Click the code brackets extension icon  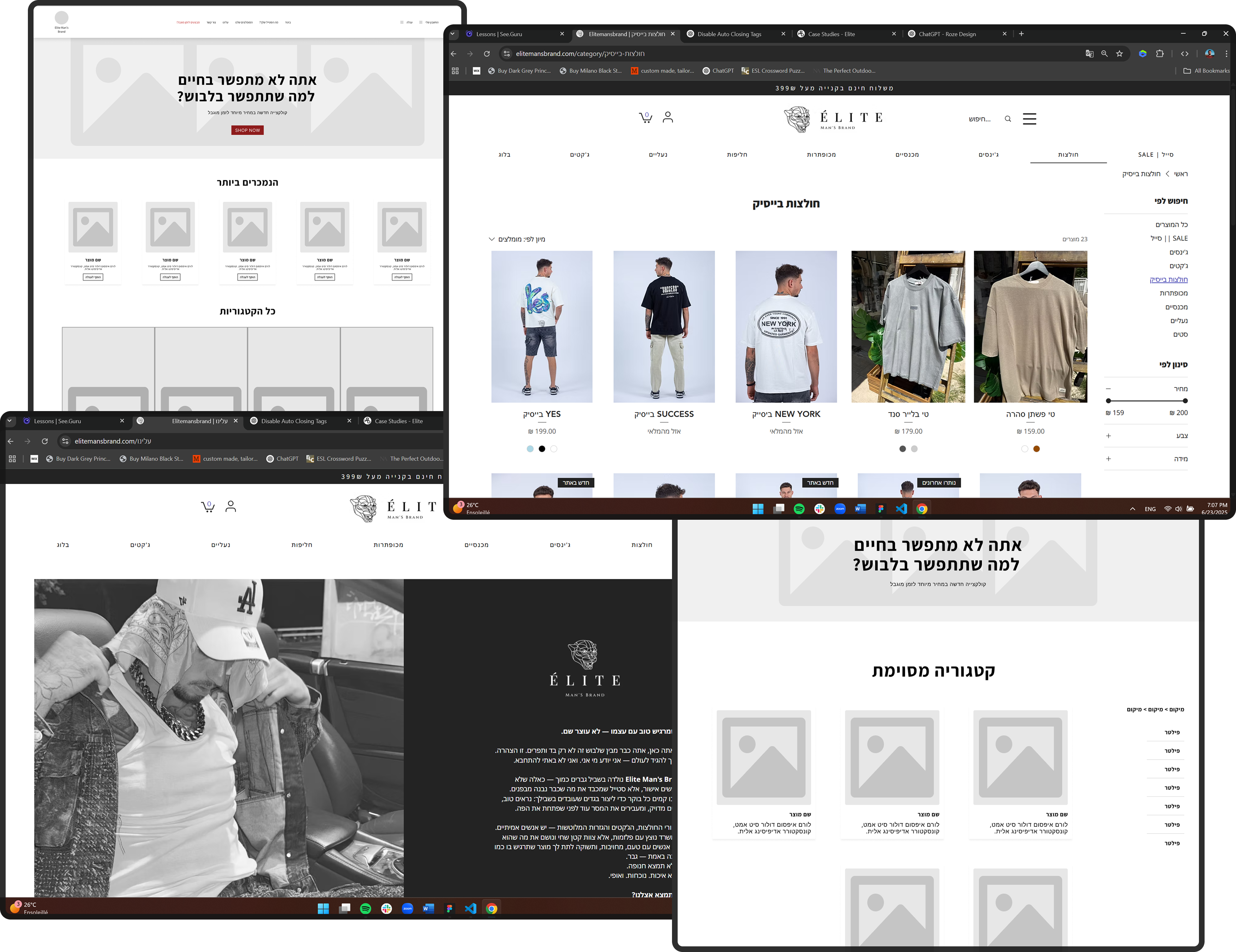1184,54
